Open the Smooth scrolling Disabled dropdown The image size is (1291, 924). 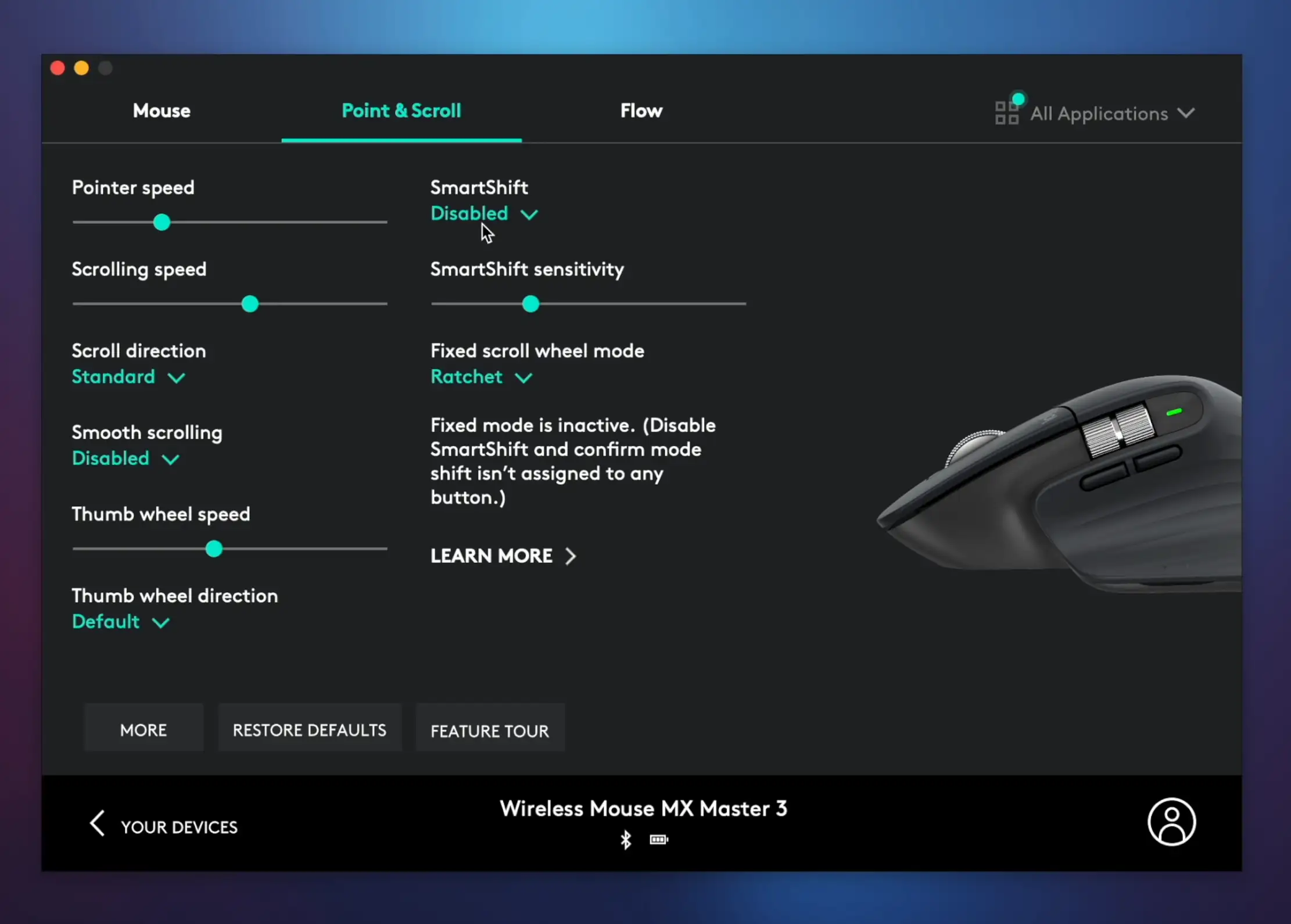[125, 459]
